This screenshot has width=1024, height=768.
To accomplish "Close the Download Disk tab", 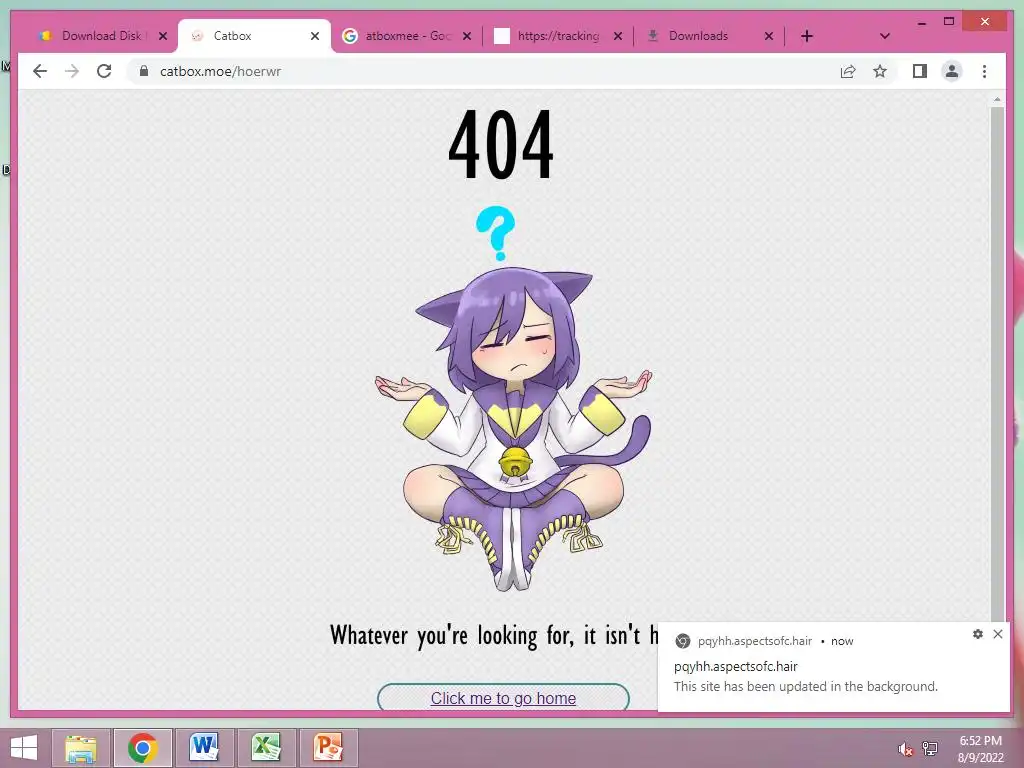I will point(163,36).
